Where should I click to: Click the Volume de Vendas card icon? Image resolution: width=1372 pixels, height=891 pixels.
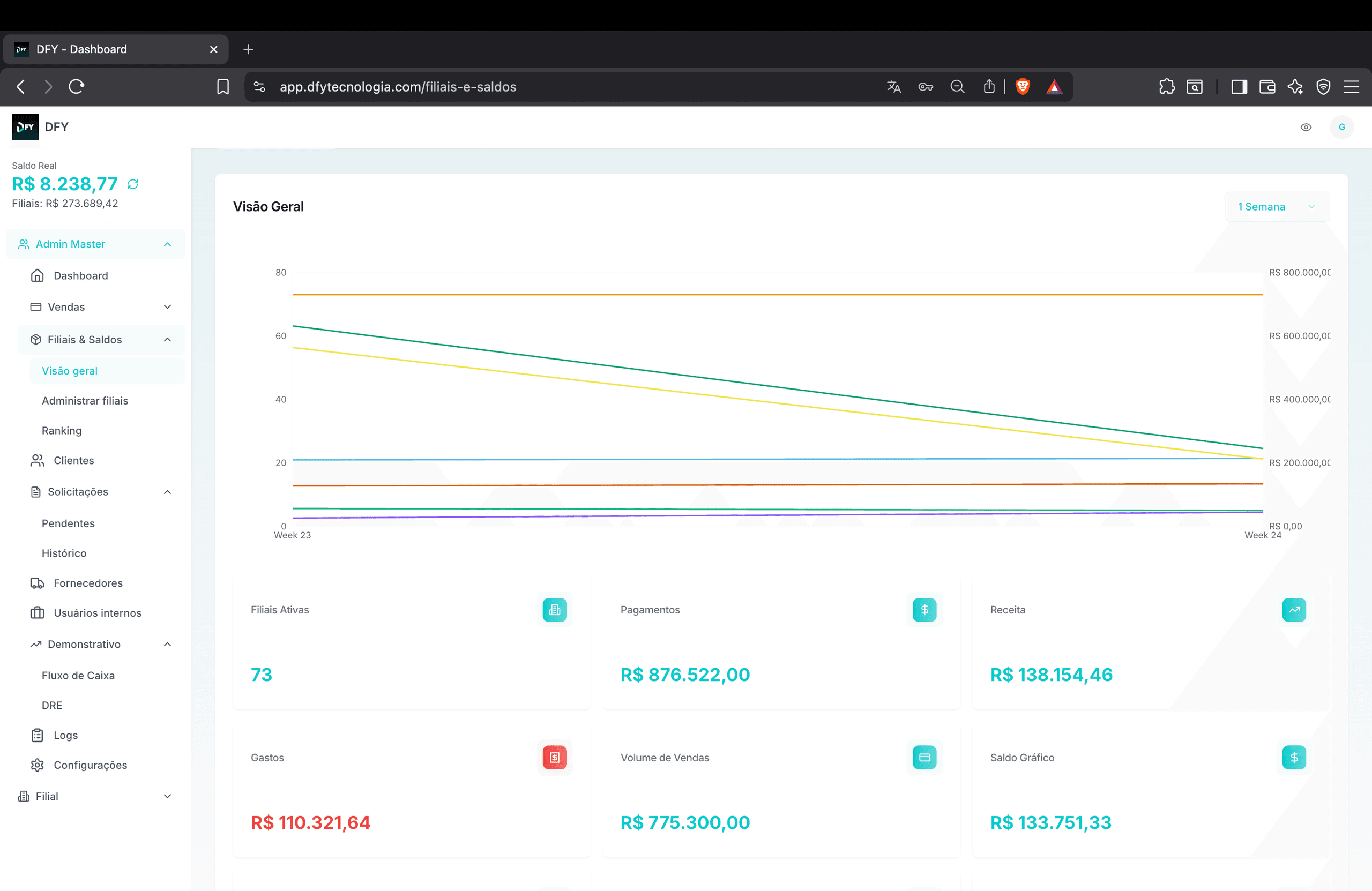click(924, 757)
